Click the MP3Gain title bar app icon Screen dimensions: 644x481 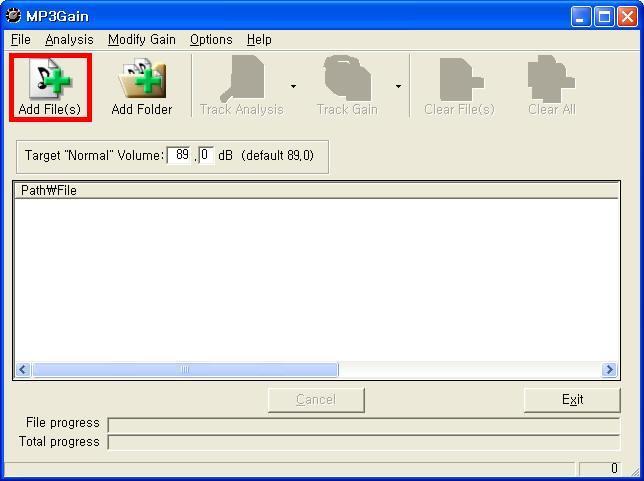(x=13, y=16)
